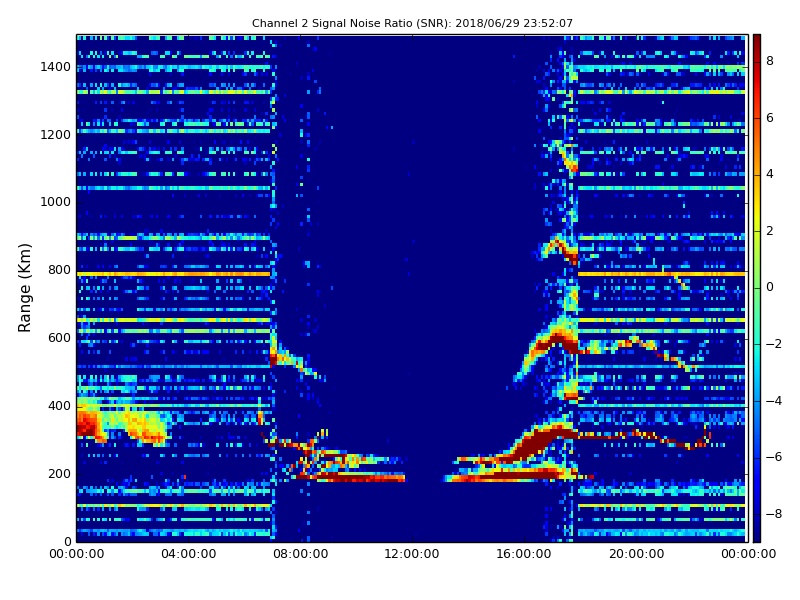Click the 1400 range tick label
This screenshot has height=600, width=800.
(x=55, y=67)
